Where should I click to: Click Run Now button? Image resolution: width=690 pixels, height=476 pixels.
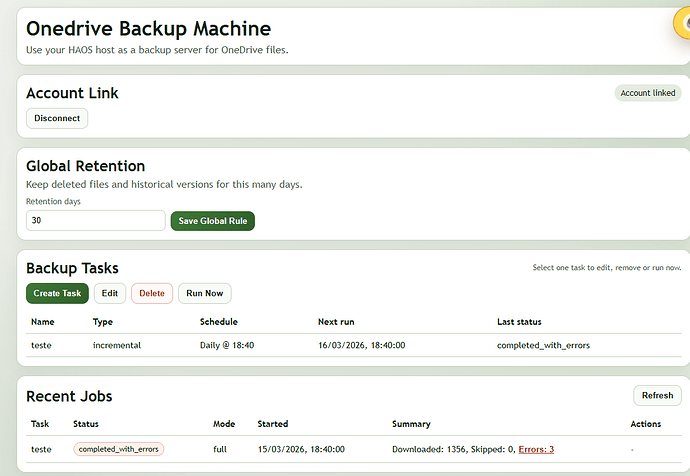click(205, 293)
